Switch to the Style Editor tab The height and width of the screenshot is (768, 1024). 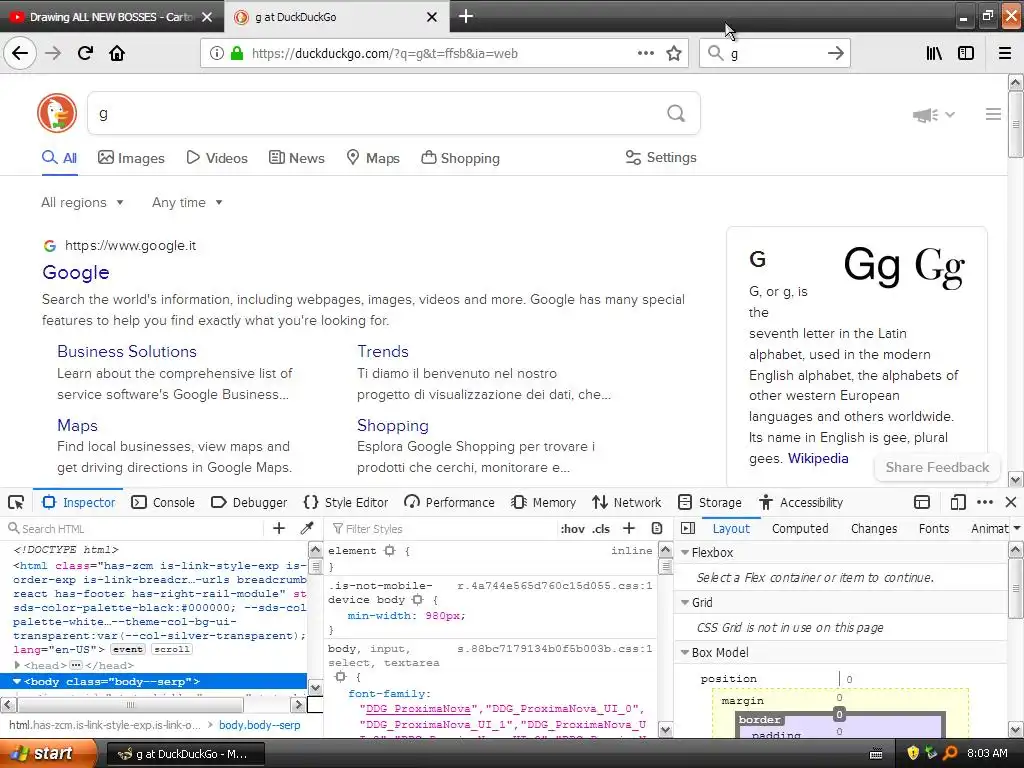click(345, 502)
